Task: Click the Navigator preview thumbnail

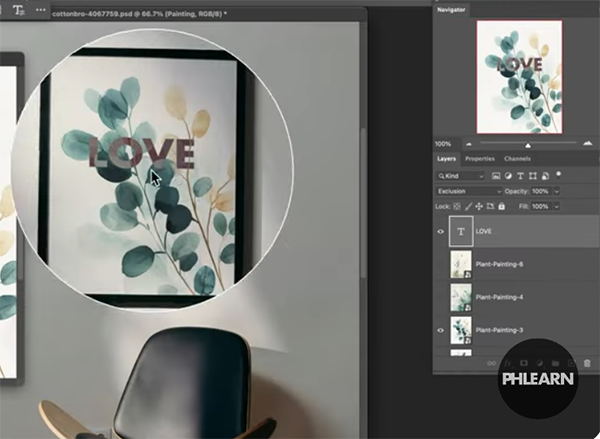Action: point(519,77)
